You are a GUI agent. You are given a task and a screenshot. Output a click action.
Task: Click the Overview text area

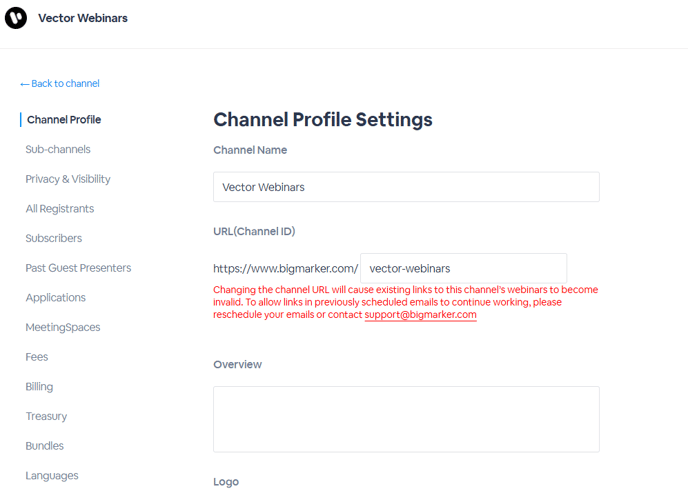(406, 419)
